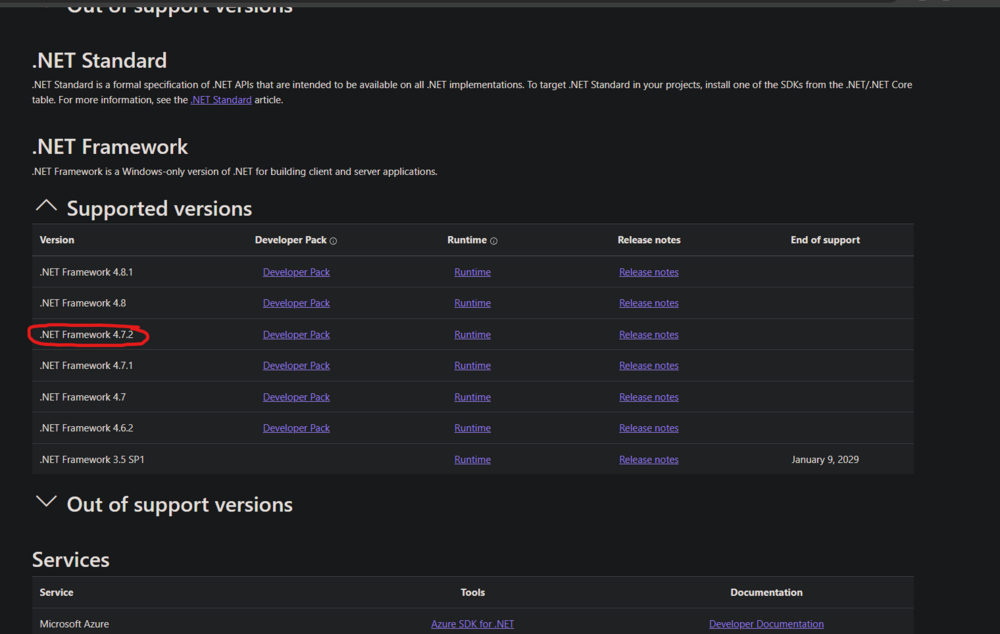The image size is (1000, 634).
Task: Download .NET Framework 4.8 Runtime
Action: pos(472,303)
